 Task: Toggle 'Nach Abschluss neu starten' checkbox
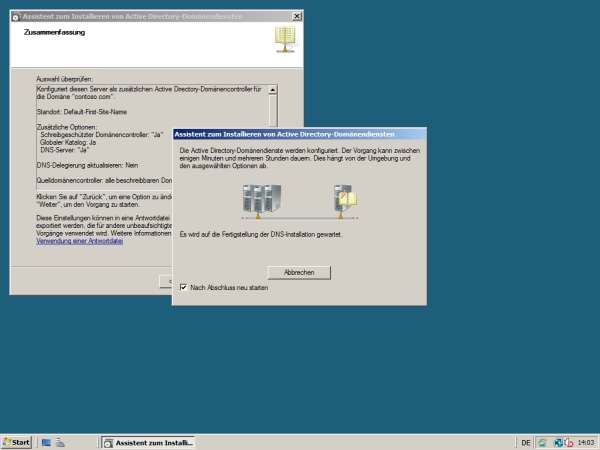183,287
